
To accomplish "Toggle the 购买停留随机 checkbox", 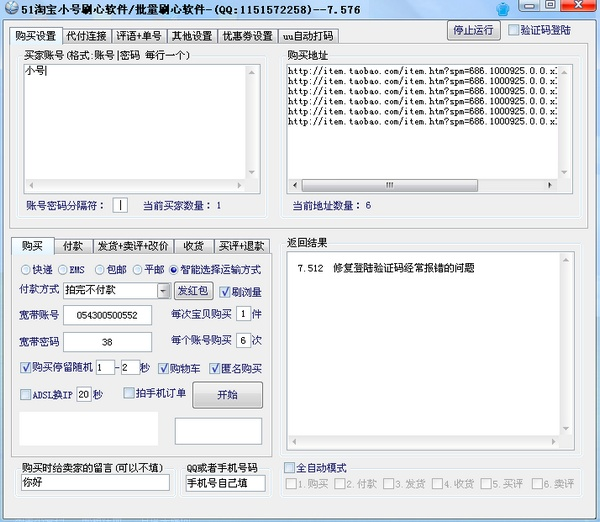I will 25,368.
